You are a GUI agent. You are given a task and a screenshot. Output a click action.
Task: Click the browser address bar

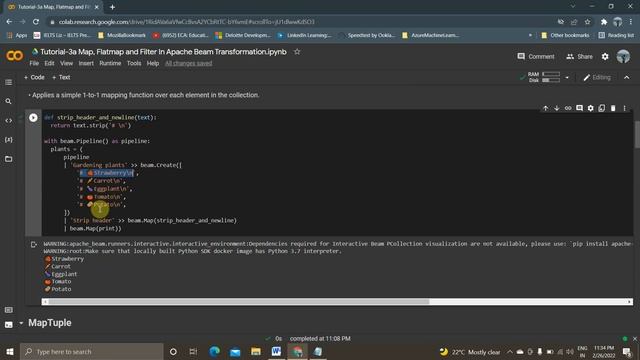[x=302, y=22]
